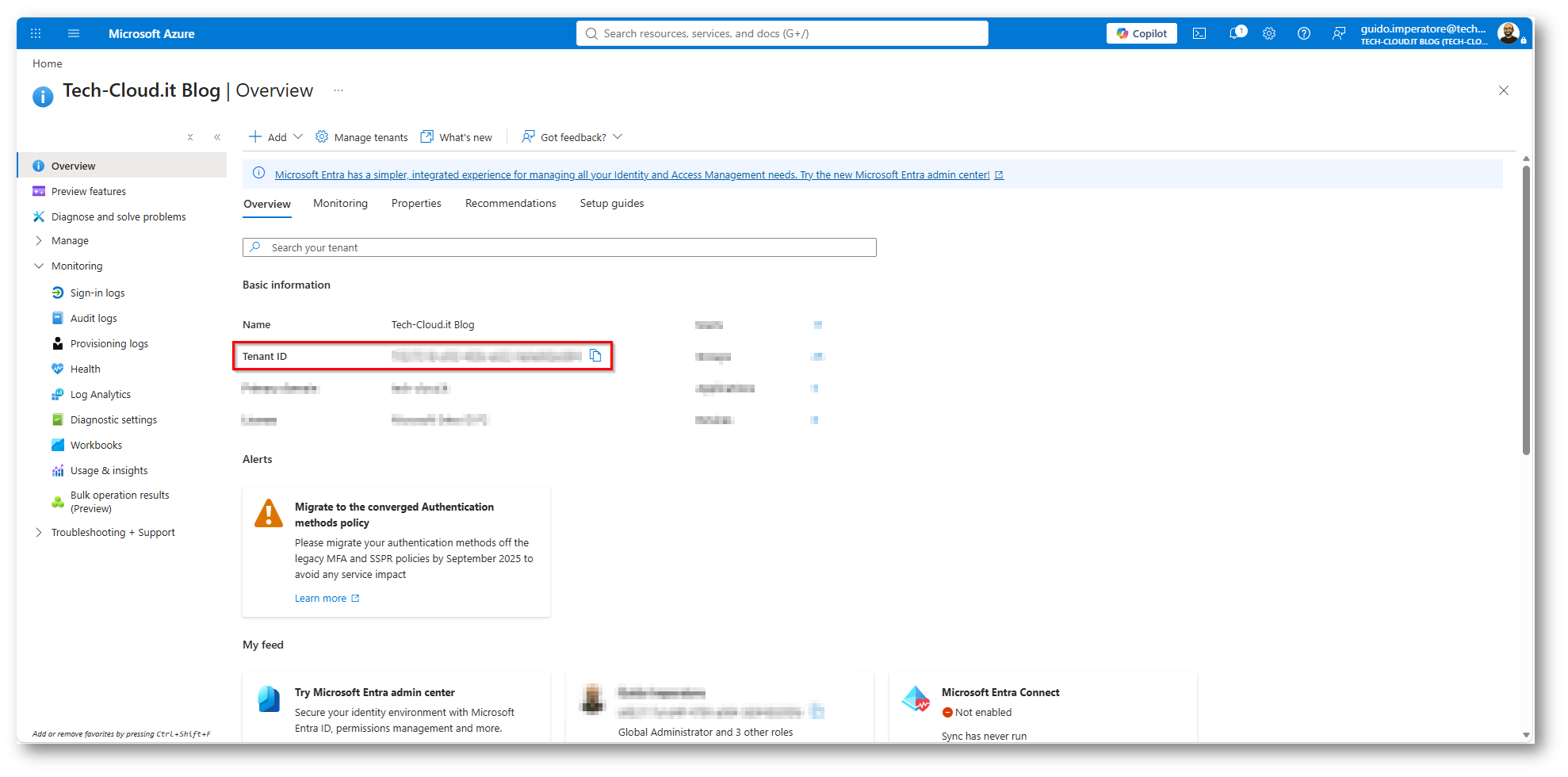Open the more options ellipsis beside Overview title
Viewport: 1568px width, 777px height.
(338, 90)
